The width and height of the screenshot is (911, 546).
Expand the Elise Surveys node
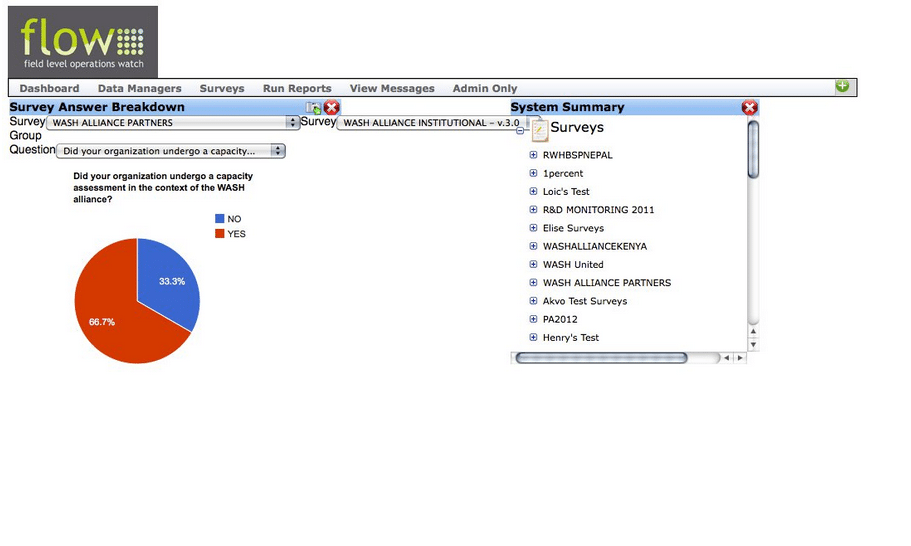click(x=533, y=228)
